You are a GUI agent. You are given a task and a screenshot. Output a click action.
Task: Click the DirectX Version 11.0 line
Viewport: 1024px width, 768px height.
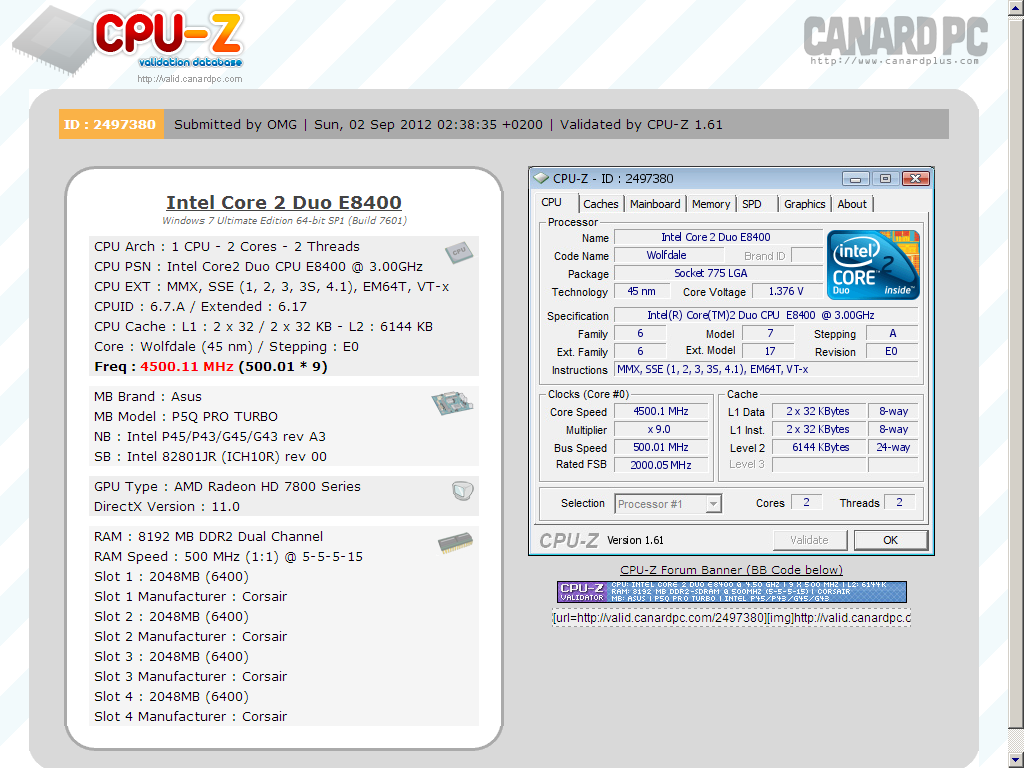pos(167,506)
